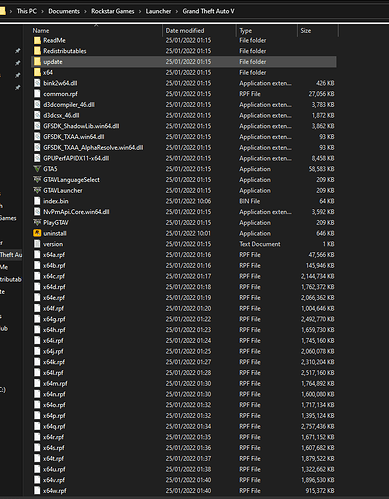Select the GTAVLauncher application icon

37,190
